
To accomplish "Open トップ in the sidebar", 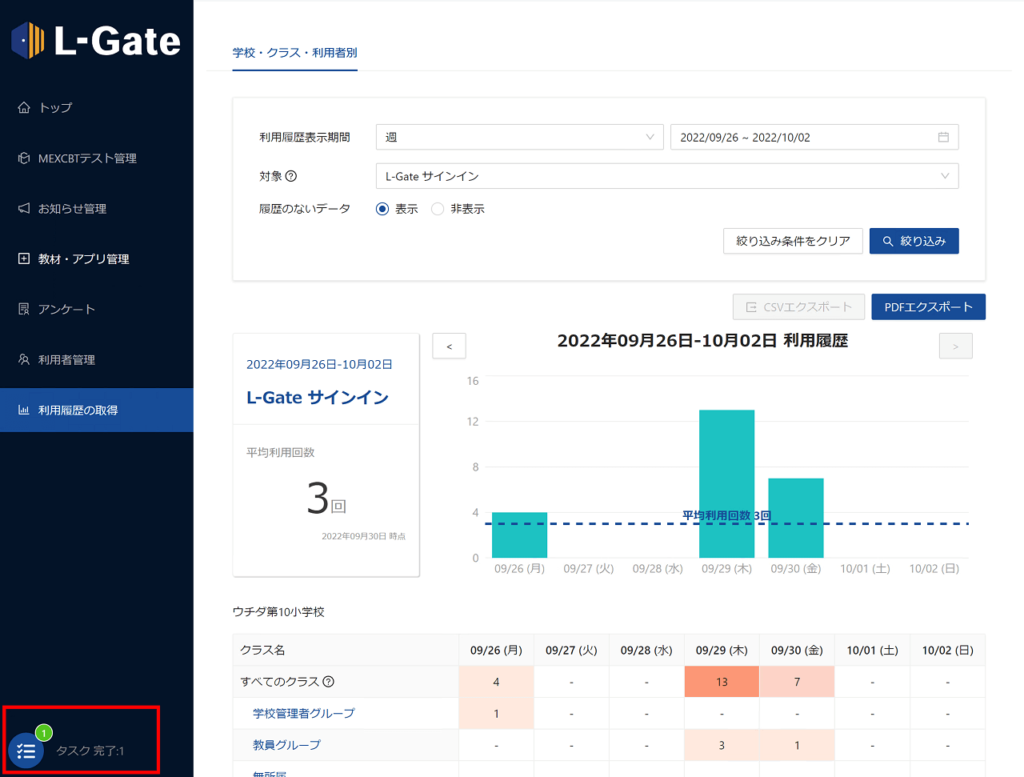I will coord(97,108).
